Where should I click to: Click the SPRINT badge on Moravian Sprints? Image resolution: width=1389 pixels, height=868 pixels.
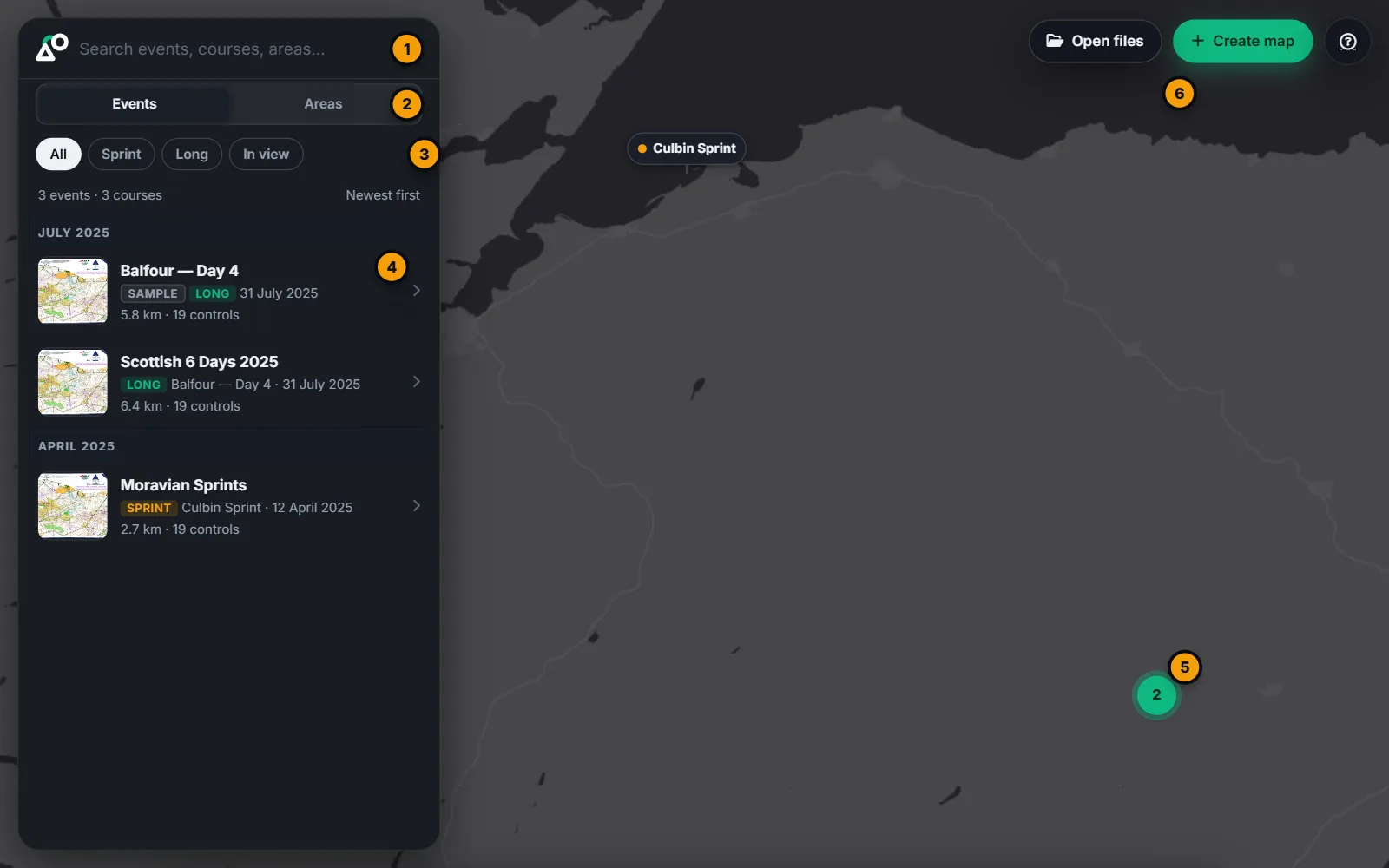(x=149, y=508)
